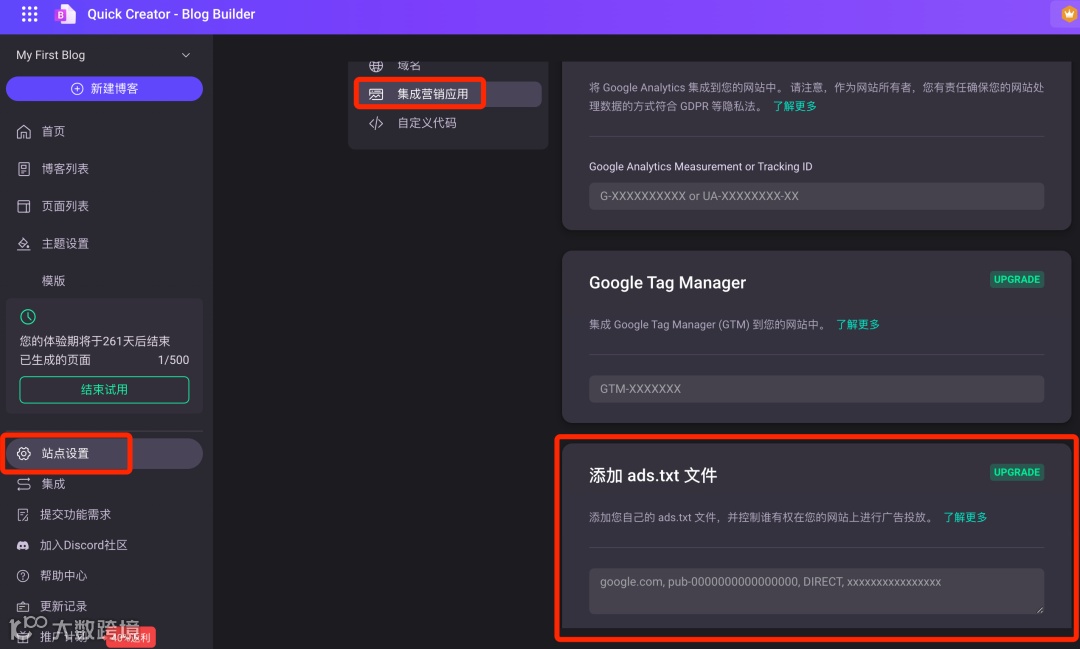Click the changelog icon beside 更新记录

coord(23,606)
